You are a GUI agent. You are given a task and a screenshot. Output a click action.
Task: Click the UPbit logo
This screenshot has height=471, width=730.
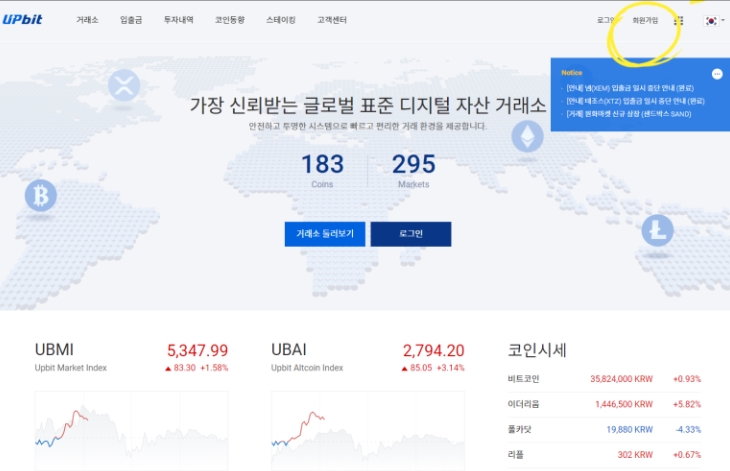tap(22, 20)
